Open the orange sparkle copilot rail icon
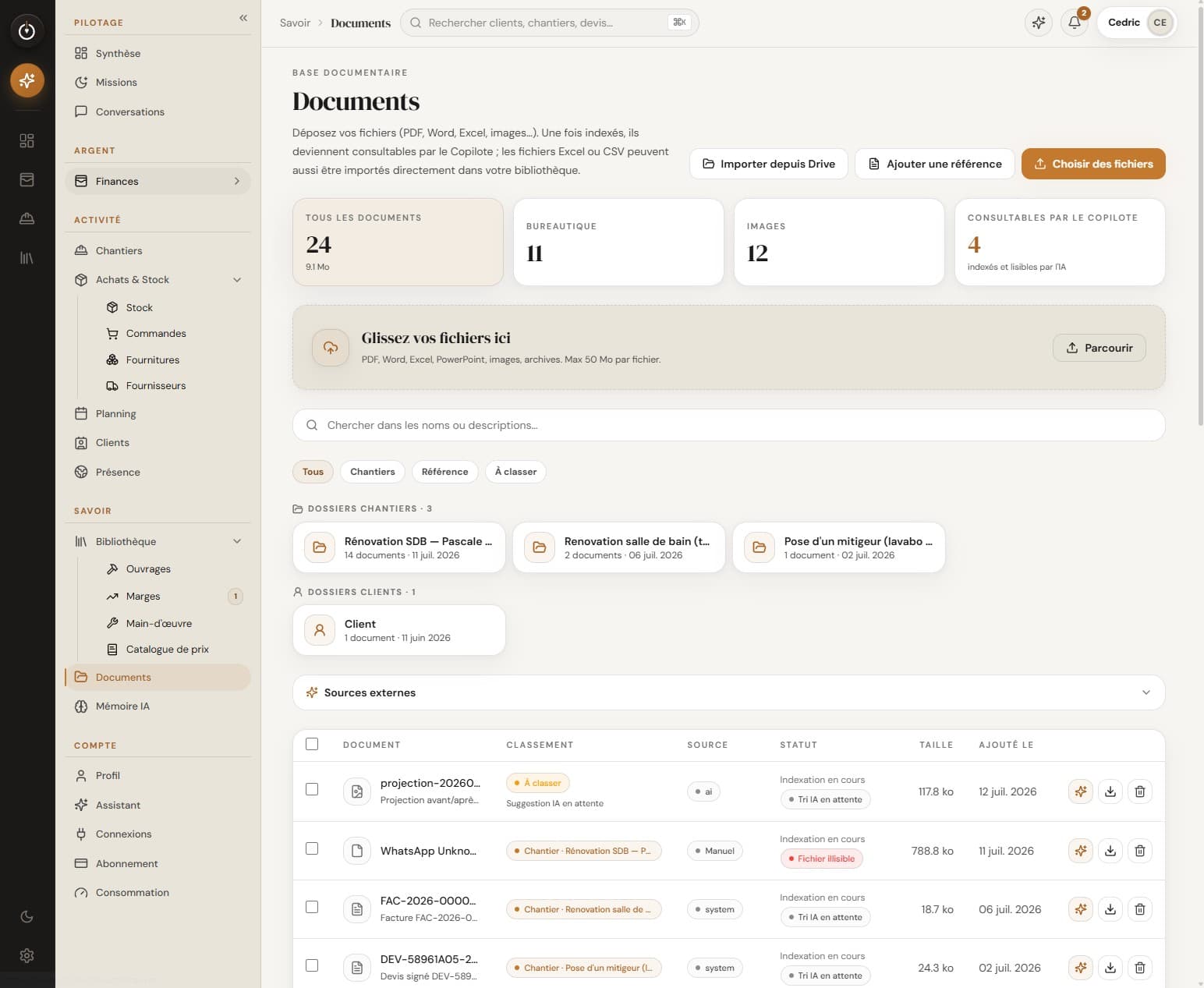This screenshot has width=1204, height=988. click(x=27, y=80)
